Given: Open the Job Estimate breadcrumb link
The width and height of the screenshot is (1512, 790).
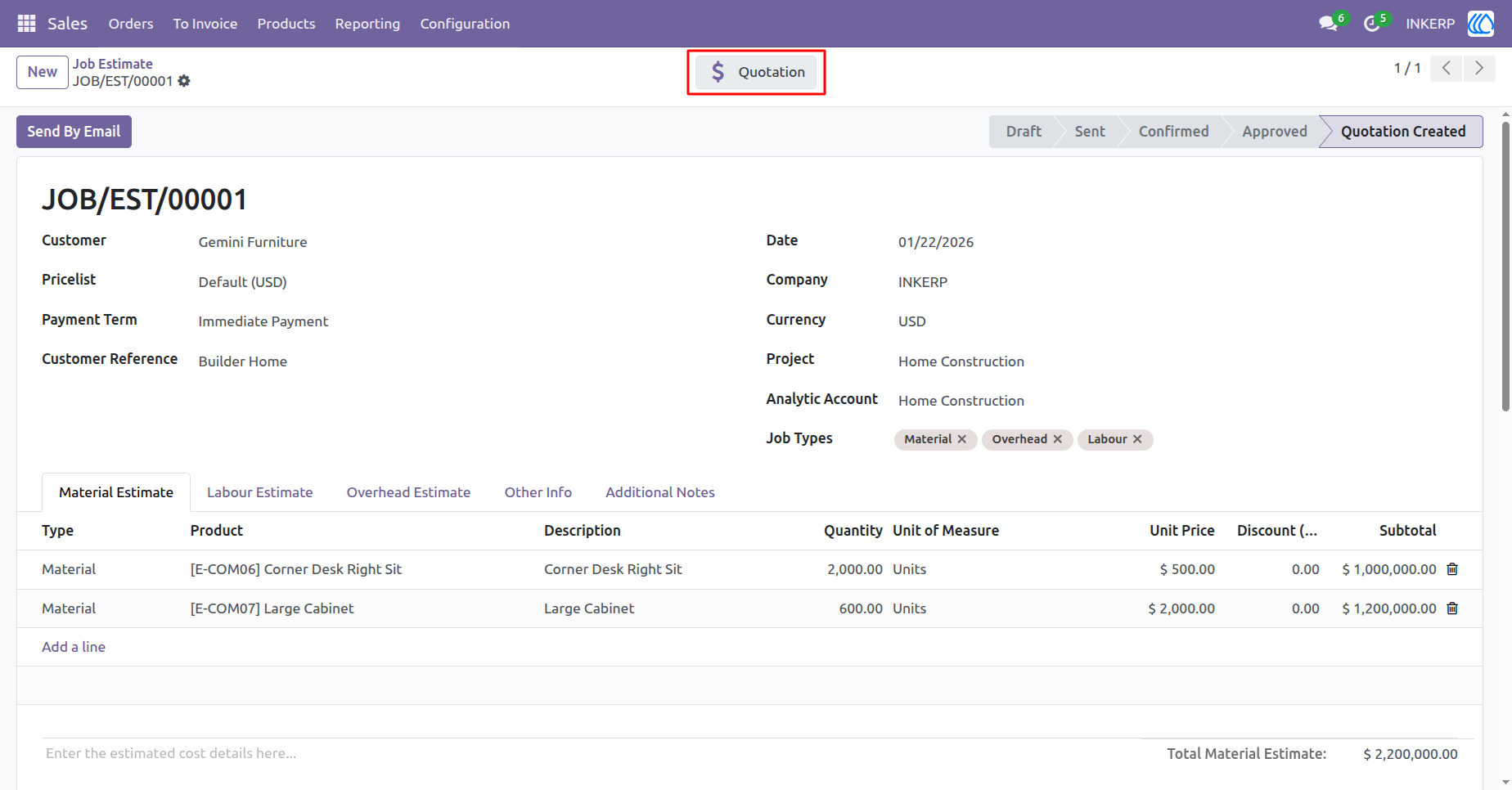Looking at the screenshot, I should point(113,64).
